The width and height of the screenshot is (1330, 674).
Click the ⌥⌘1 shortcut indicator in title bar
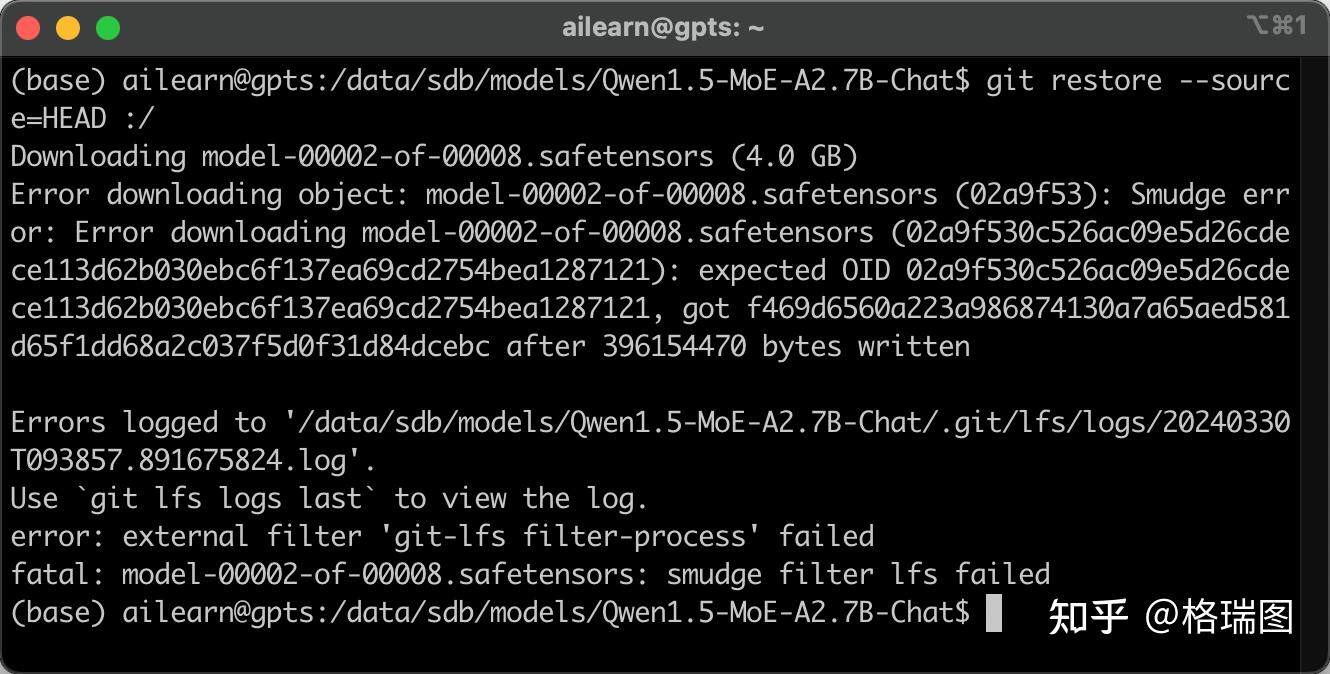pos(1277,27)
